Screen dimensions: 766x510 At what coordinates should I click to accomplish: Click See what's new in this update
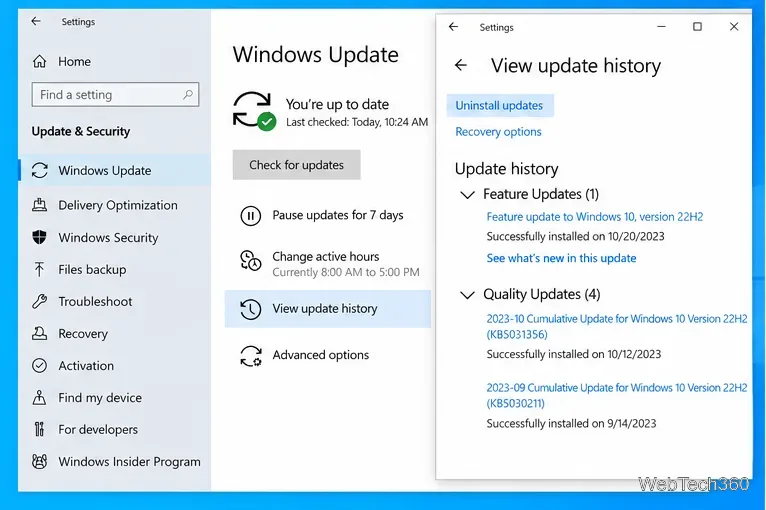click(561, 258)
